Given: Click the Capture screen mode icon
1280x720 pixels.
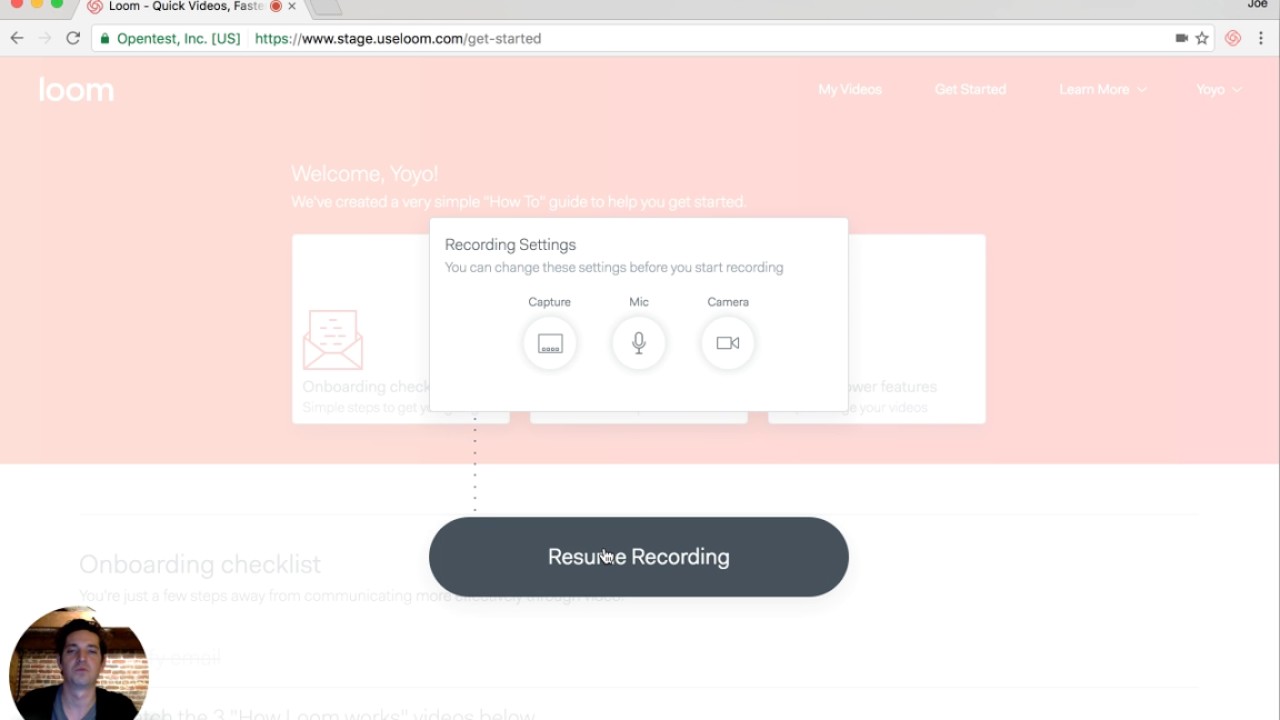Looking at the screenshot, I should [x=550, y=343].
